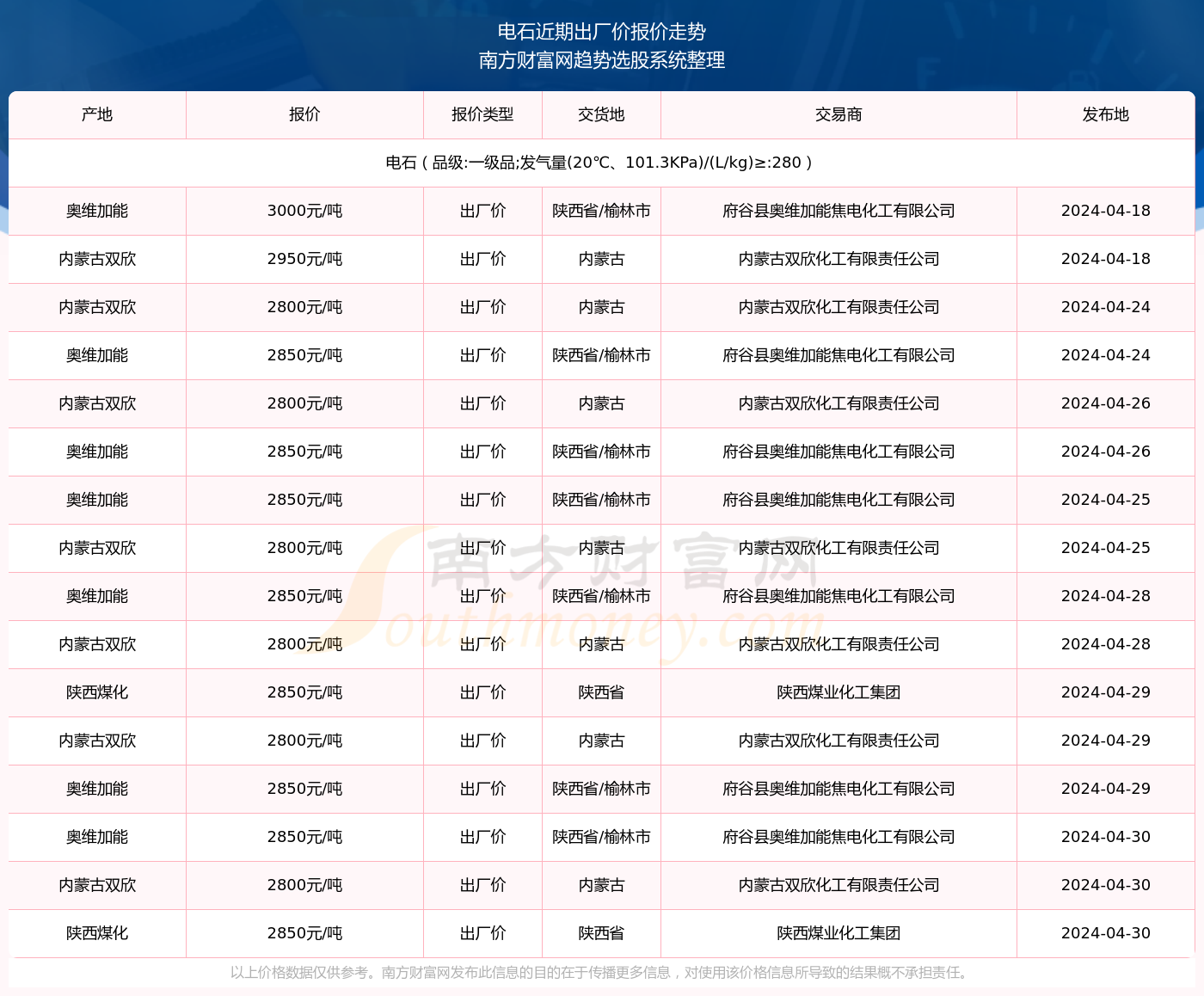Screen dimensions: 1204x996
Task: Click the 2950元/吨 price cell
Action: (304, 259)
